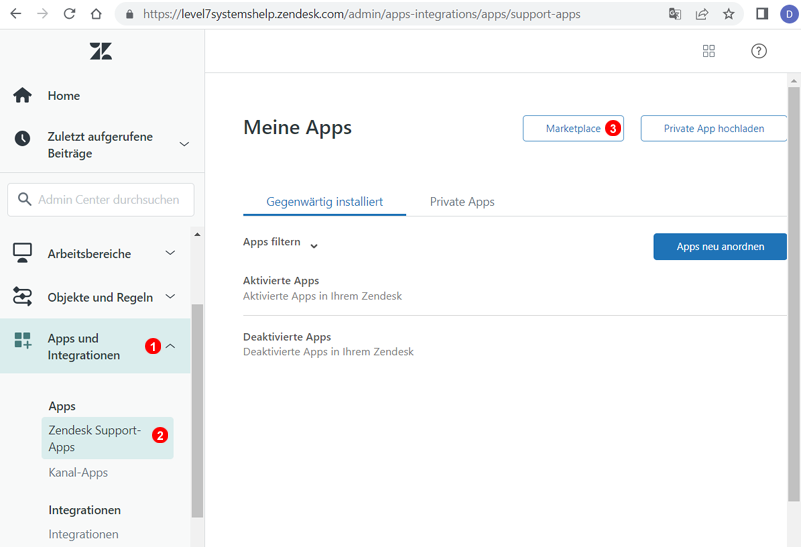Open the Apps filtern dropdown
Viewport: 801px width, 547px height.
pyautogui.click(x=280, y=243)
